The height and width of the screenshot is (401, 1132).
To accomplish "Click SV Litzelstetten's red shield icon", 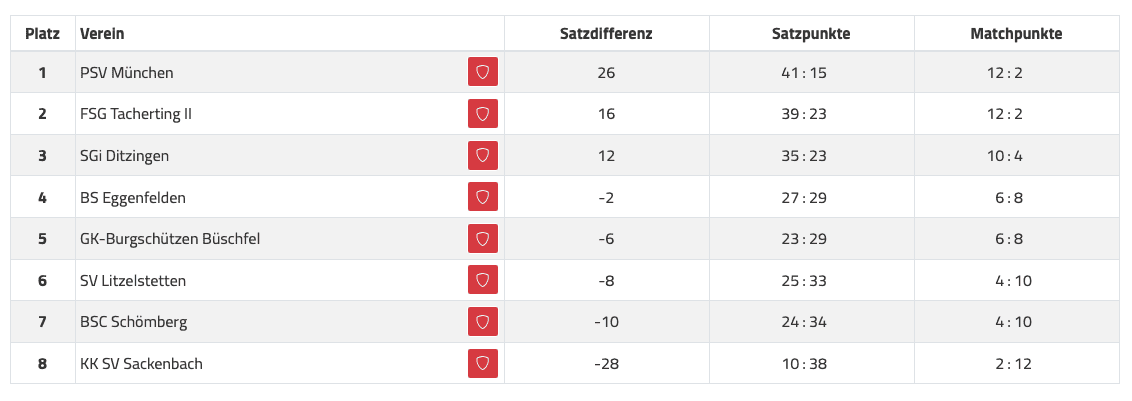I will click(482, 281).
